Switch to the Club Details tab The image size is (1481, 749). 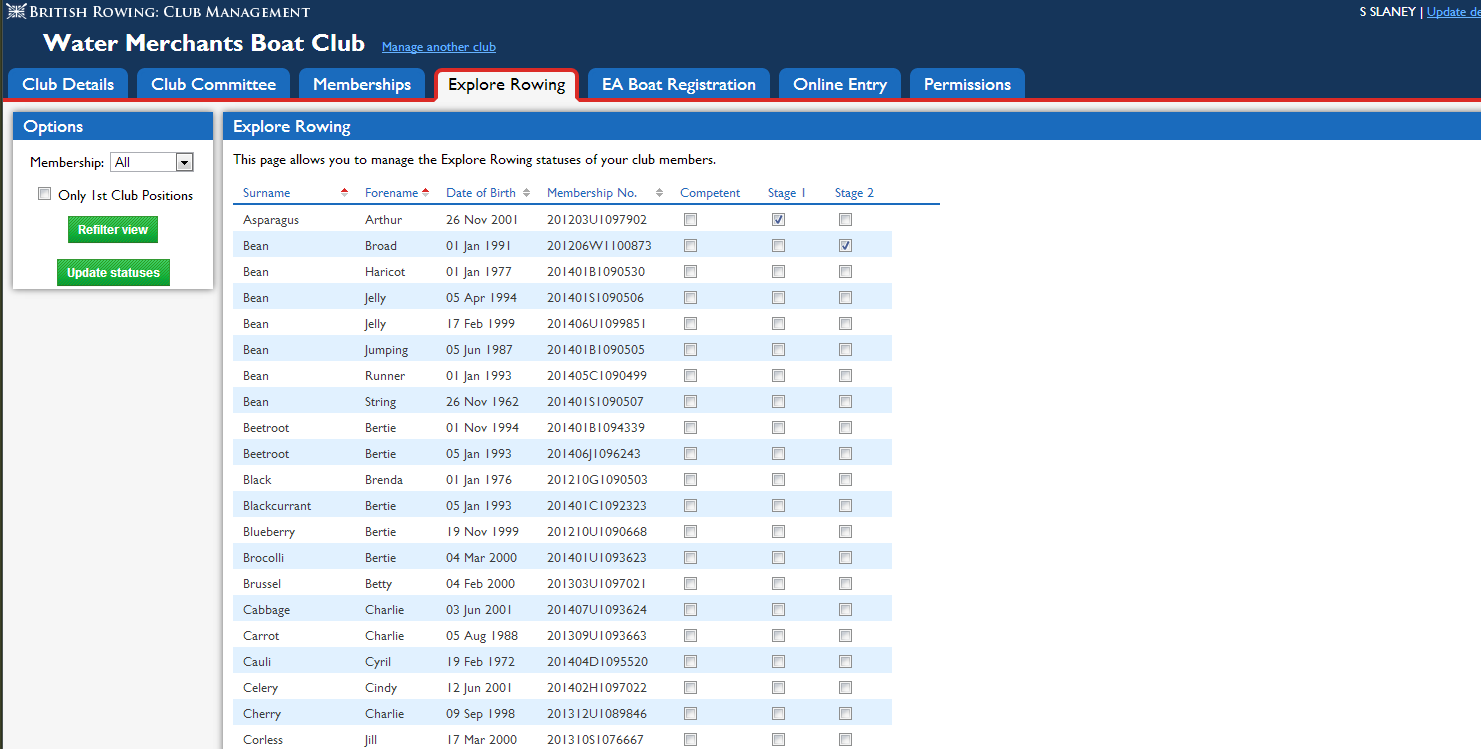point(68,84)
